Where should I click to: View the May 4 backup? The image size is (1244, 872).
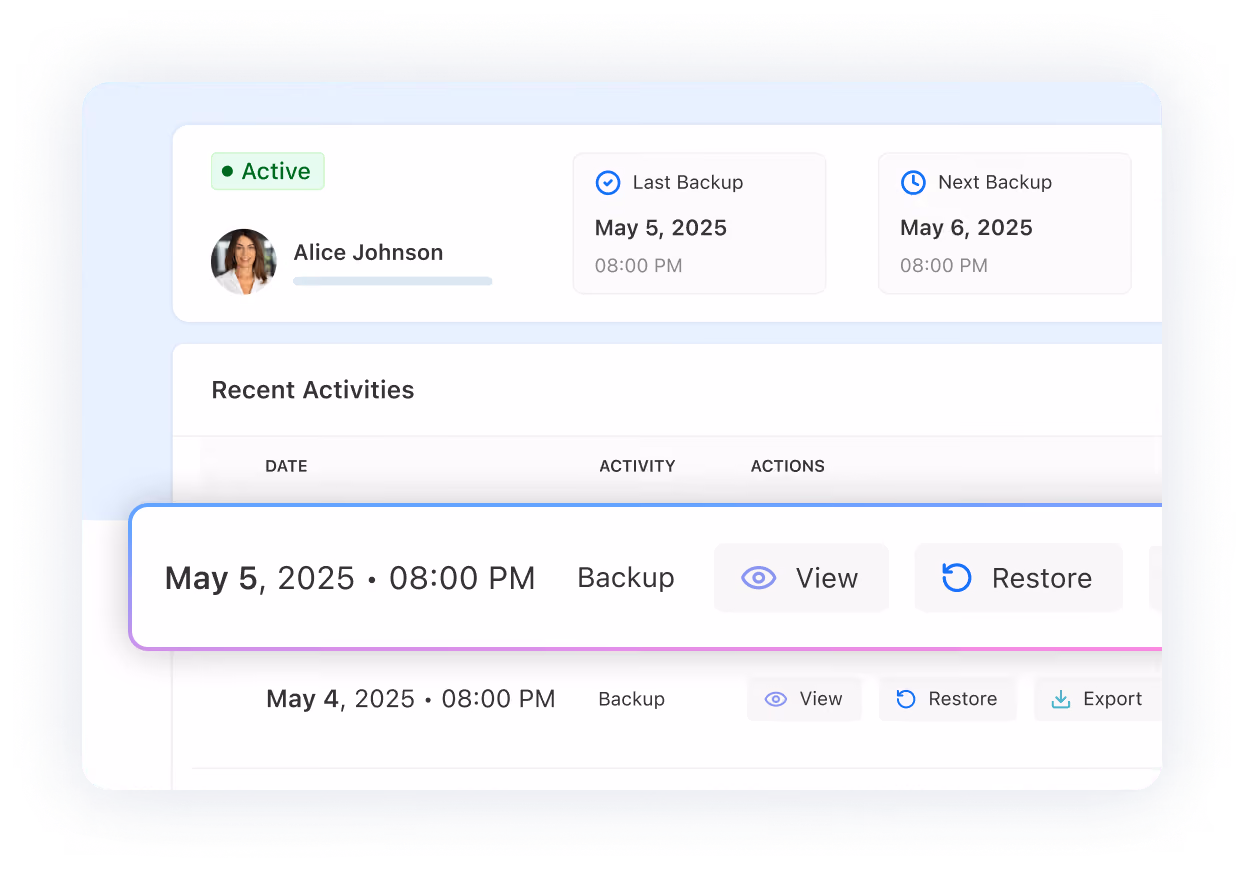tap(804, 699)
